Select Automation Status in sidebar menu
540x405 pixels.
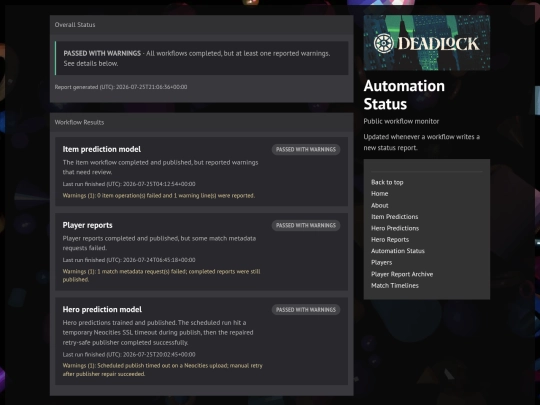398,251
